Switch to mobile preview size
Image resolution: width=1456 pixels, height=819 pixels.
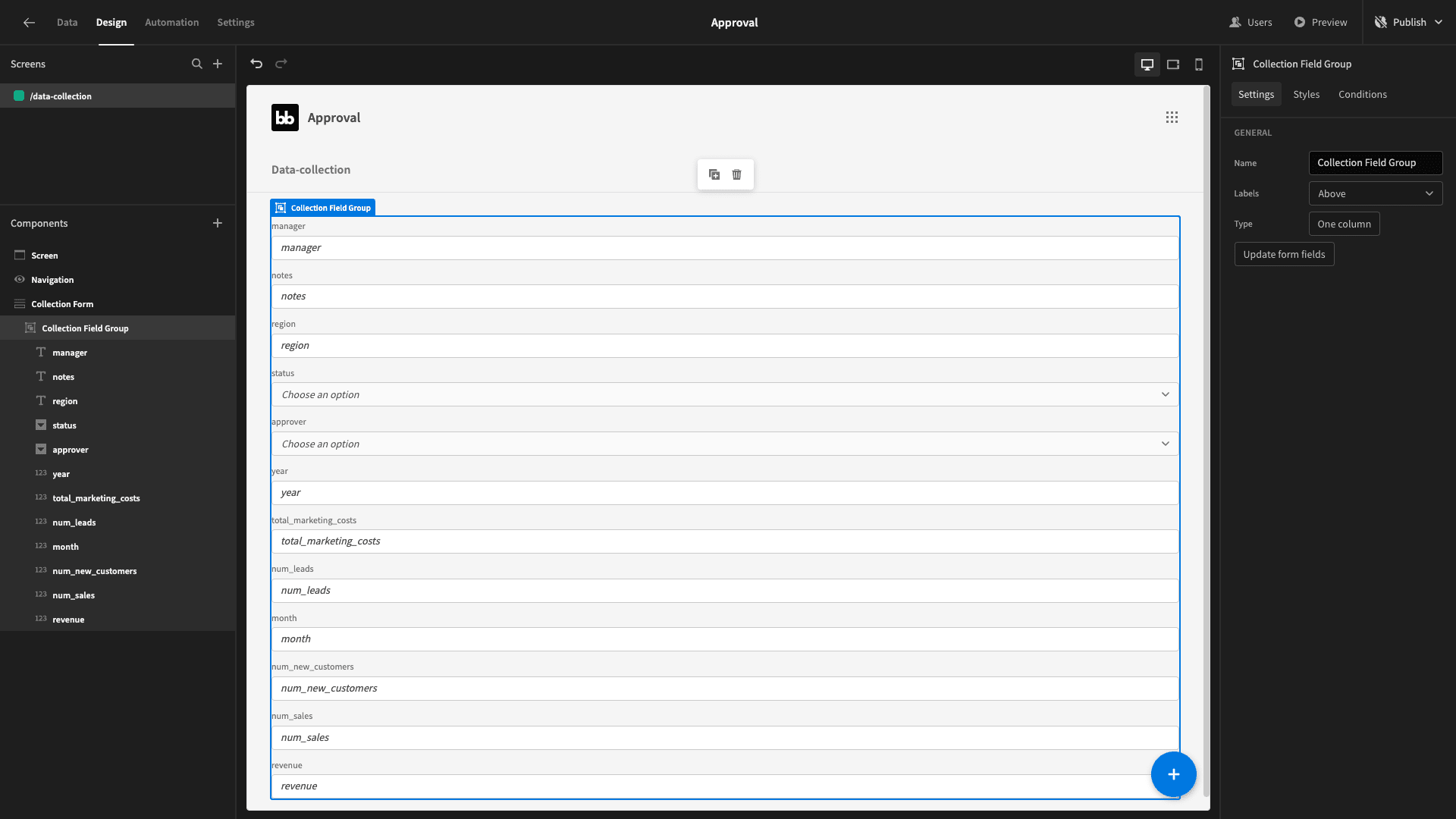tap(1199, 64)
